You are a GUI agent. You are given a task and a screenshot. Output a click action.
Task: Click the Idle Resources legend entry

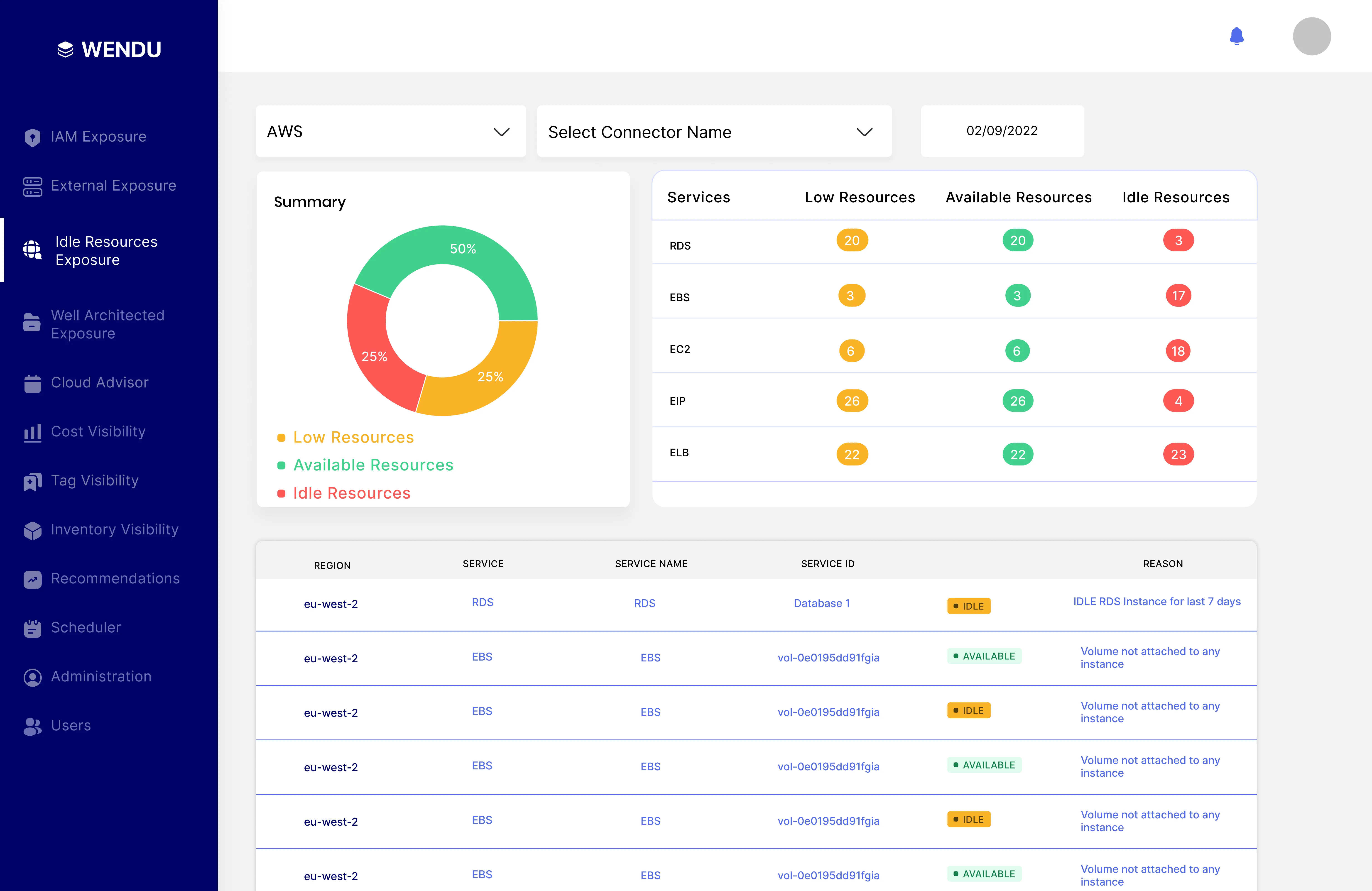(x=344, y=493)
